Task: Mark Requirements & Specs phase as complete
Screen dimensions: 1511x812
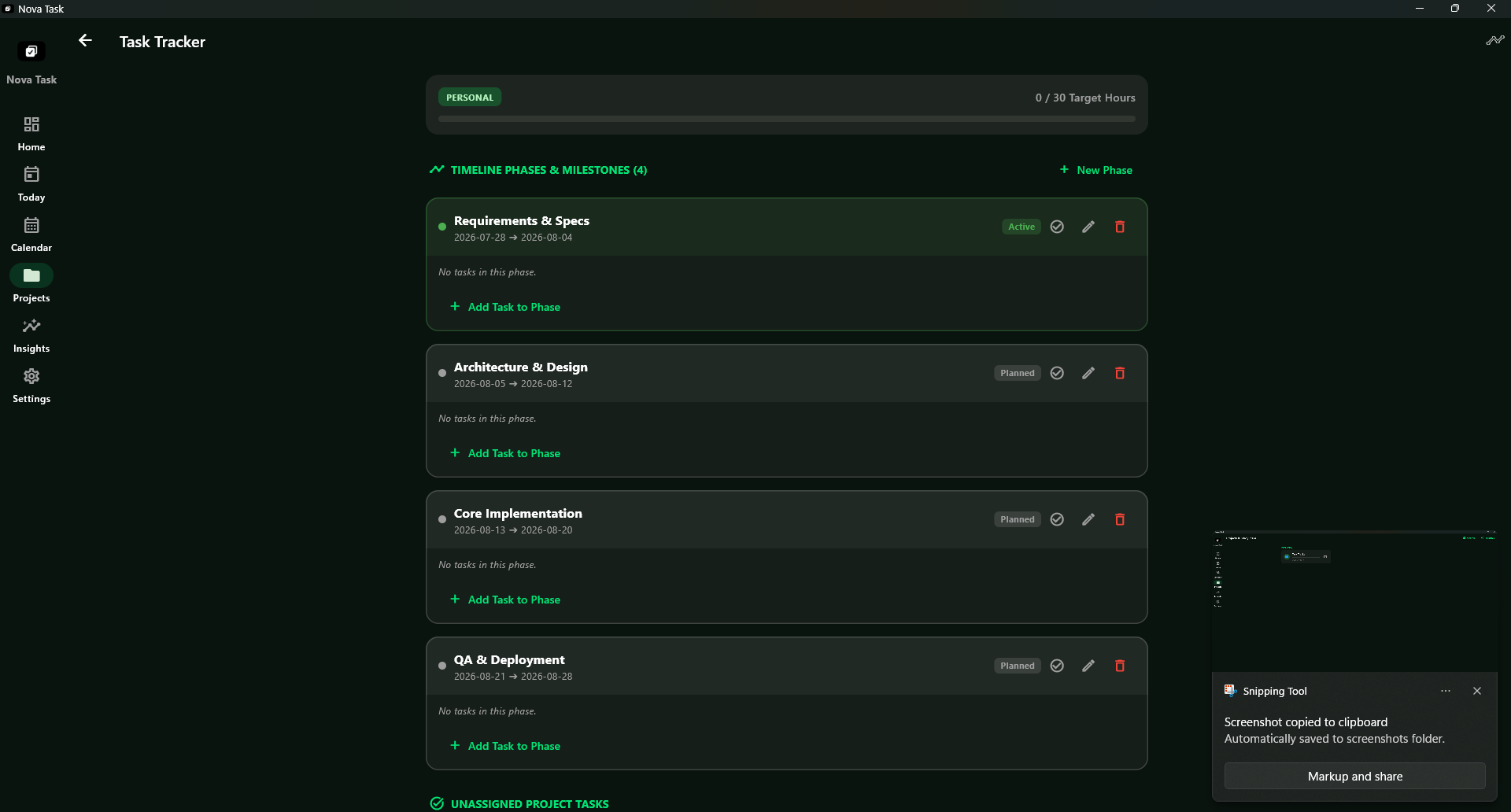Action: 1057,227
